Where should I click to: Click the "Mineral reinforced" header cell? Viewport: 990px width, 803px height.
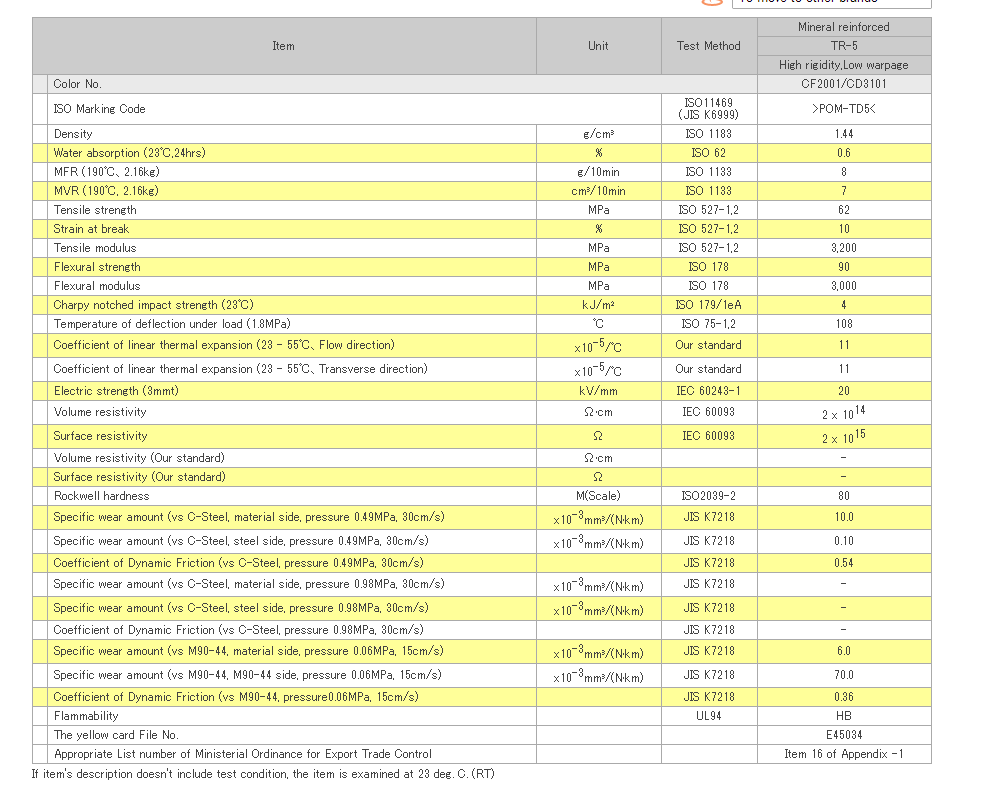point(844,27)
